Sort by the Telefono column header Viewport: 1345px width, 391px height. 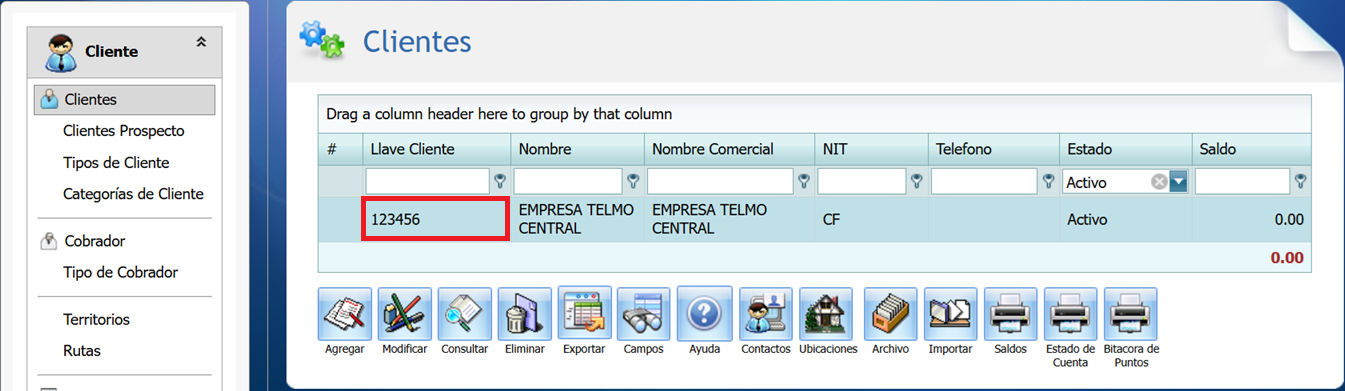[994, 149]
